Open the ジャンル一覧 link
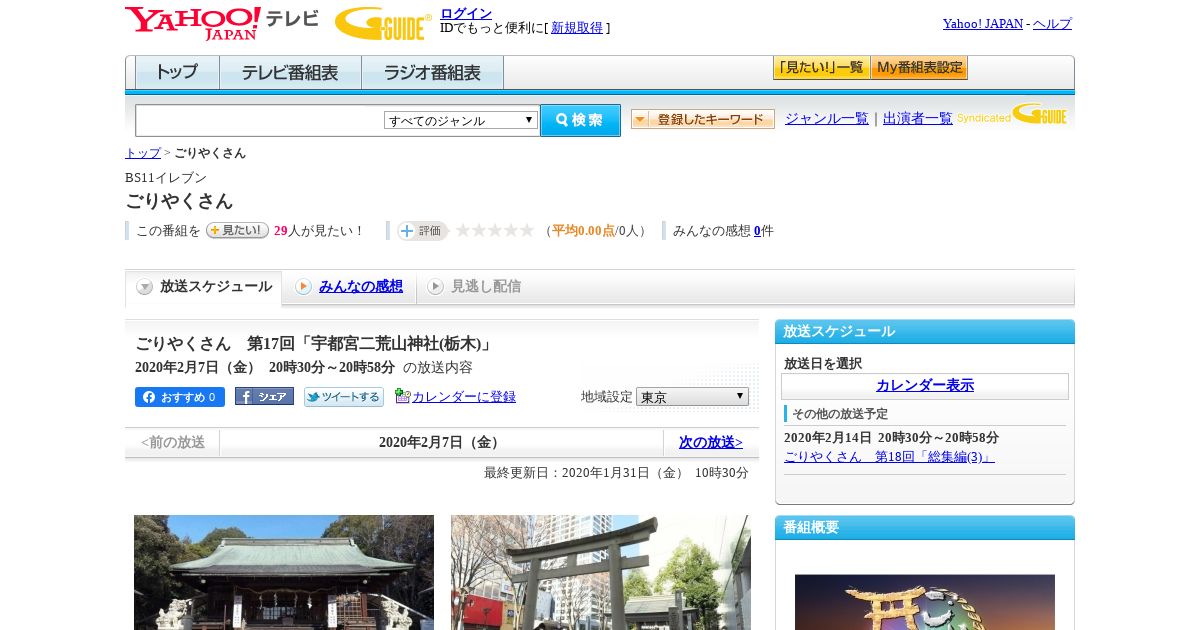1200x630 pixels. 827,118
